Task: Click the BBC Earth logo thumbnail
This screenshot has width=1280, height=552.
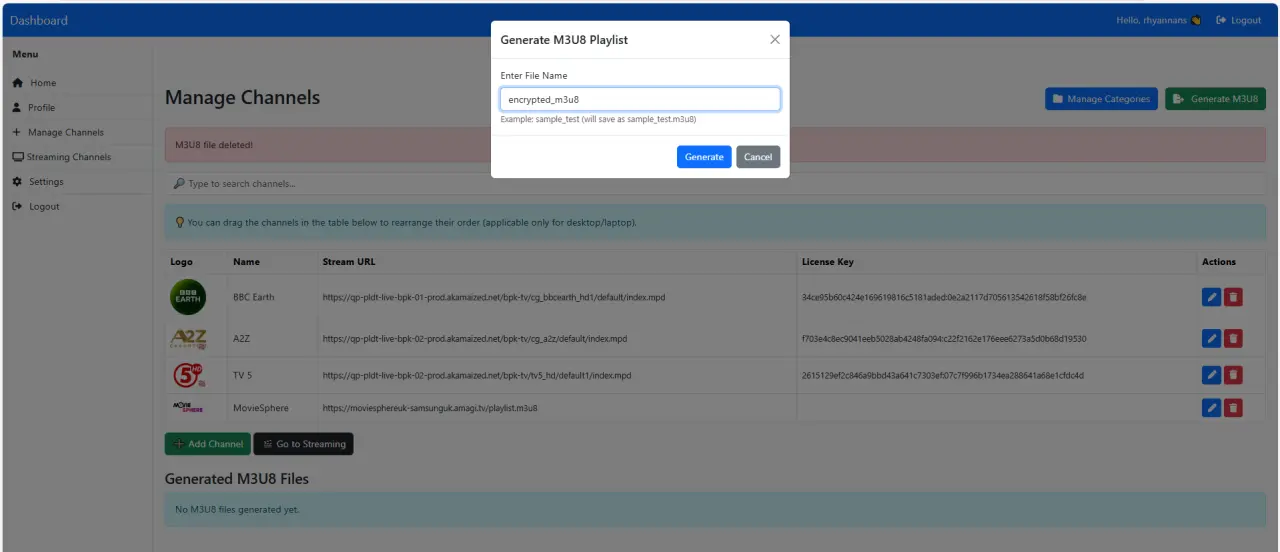Action: 188,297
